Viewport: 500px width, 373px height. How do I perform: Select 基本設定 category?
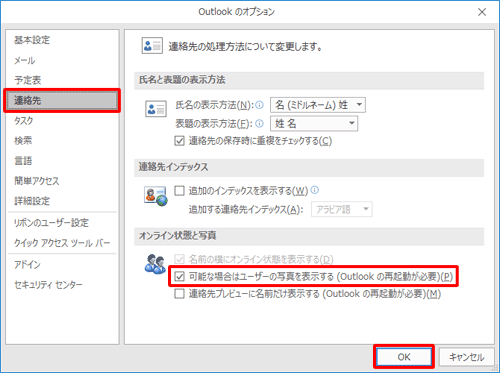tap(62, 40)
